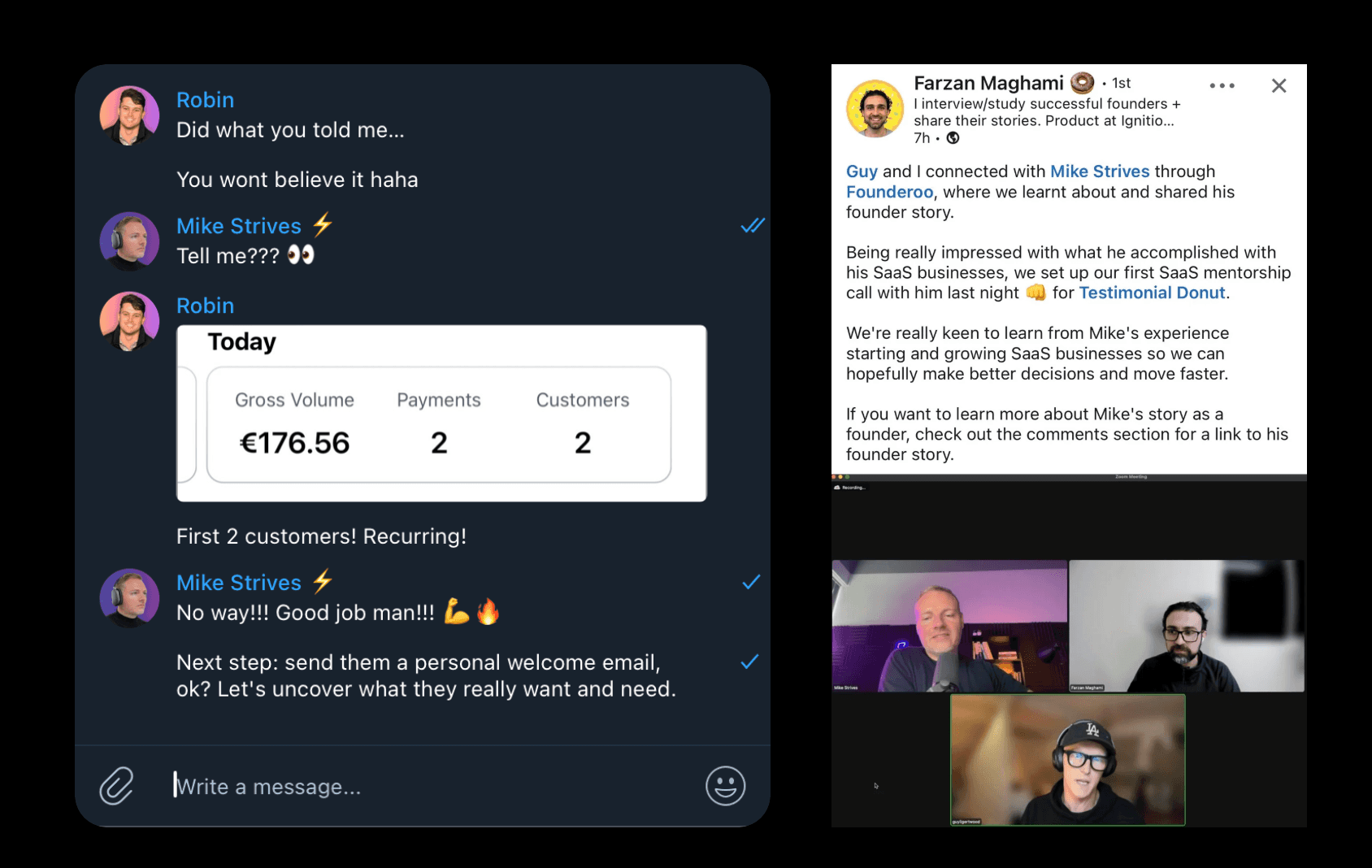Click the donut emoji next to Farzan's name
The width and height of the screenshot is (1372, 868).
pos(1082,83)
